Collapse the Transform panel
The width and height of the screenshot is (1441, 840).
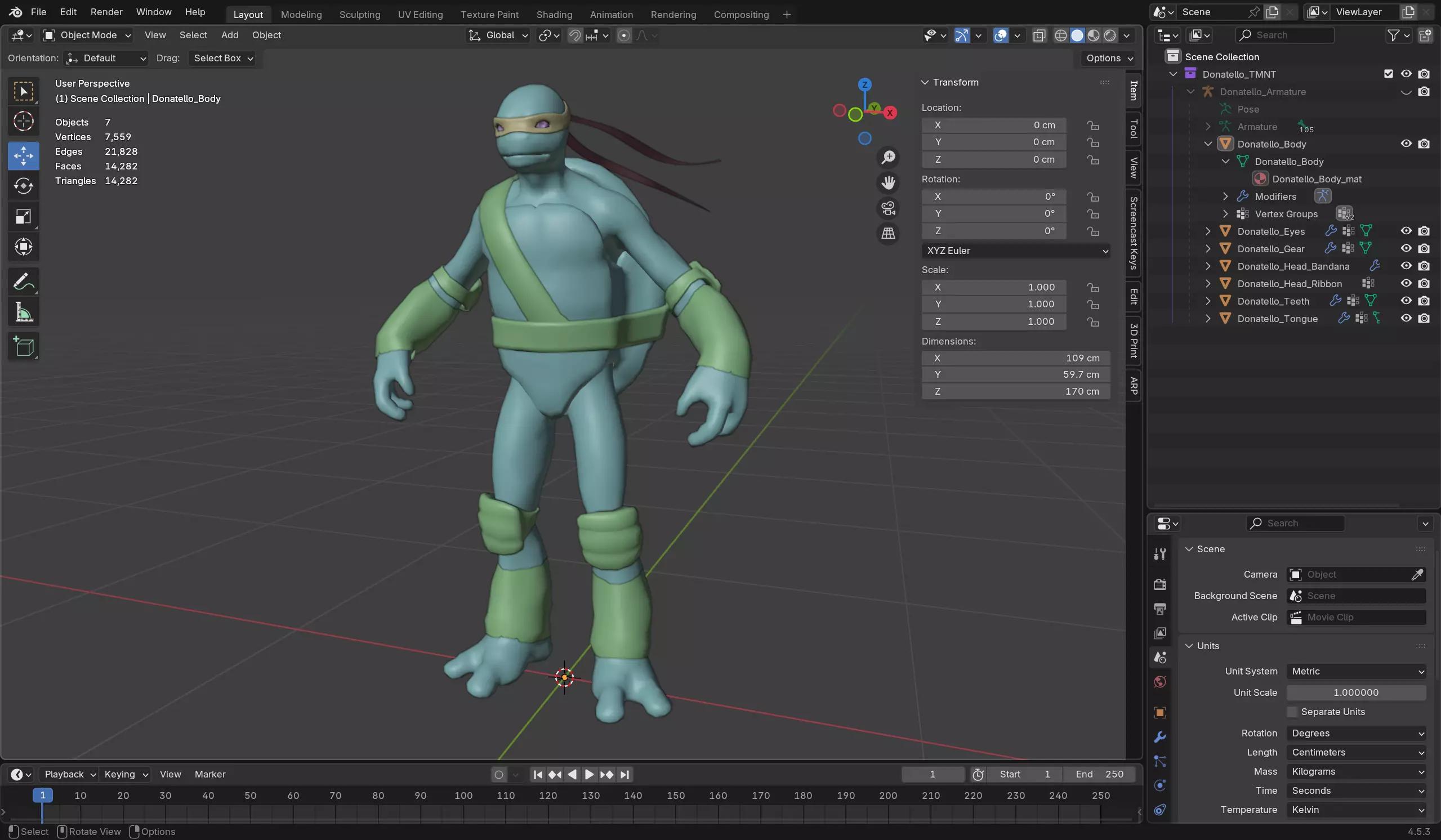[x=925, y=82]
